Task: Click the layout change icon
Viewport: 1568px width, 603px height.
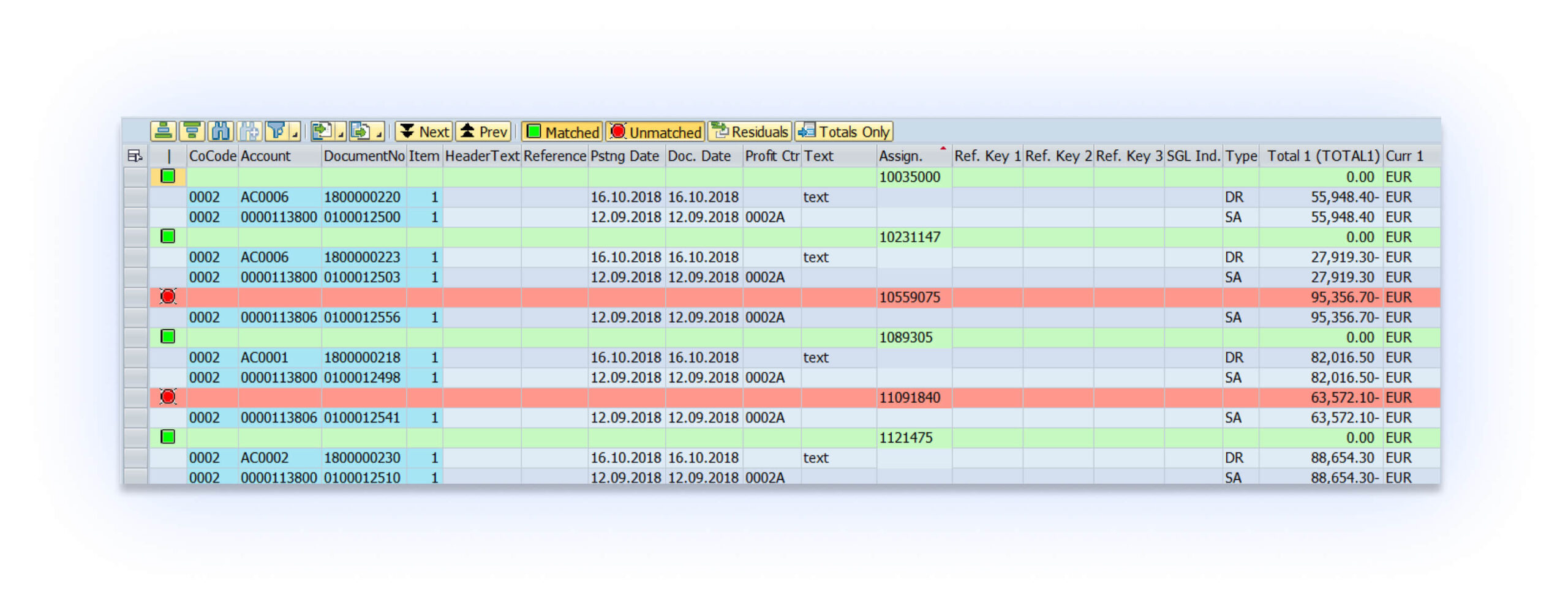Action: [x=361, y=131]
